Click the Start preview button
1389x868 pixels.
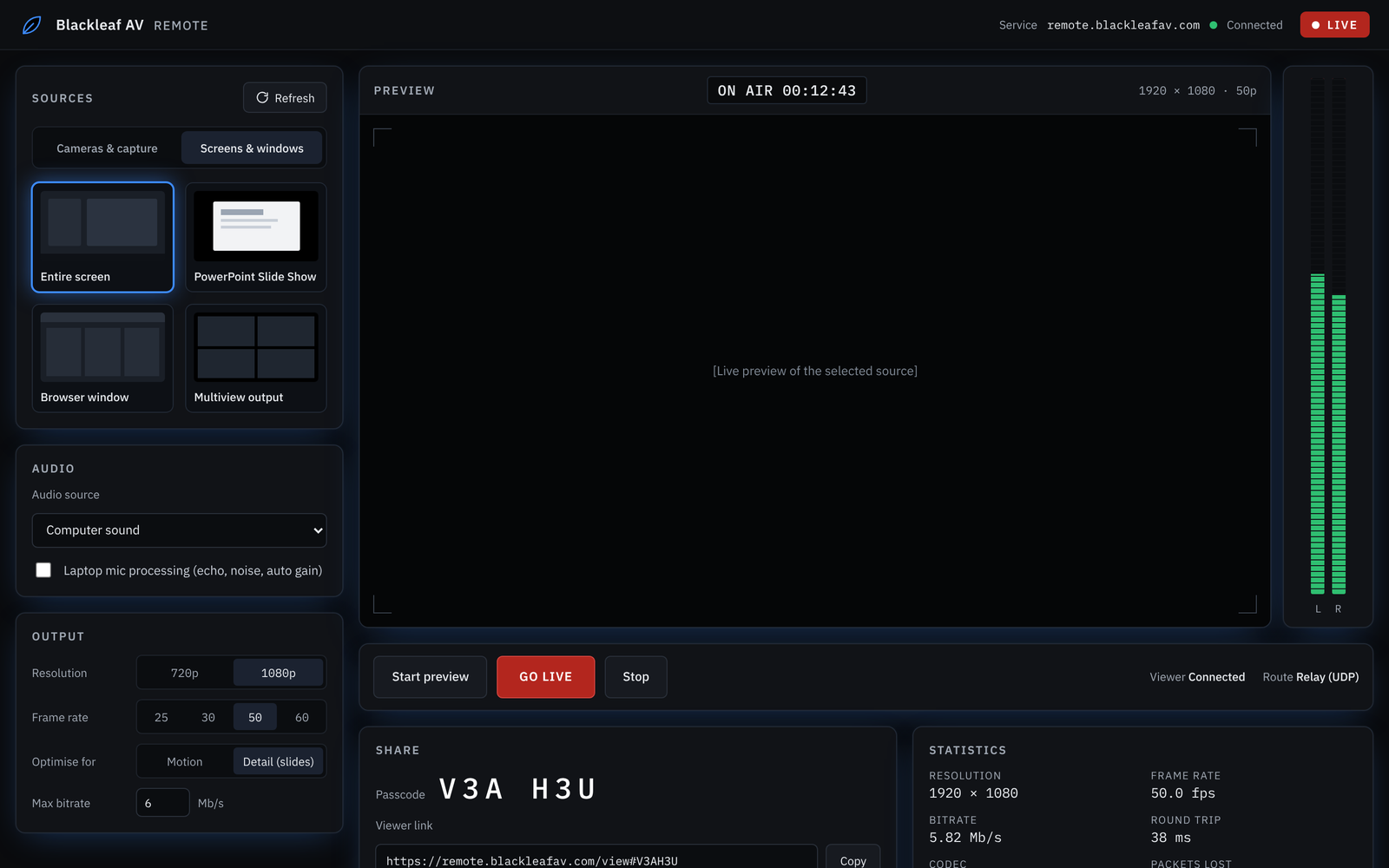coord(430,677)
